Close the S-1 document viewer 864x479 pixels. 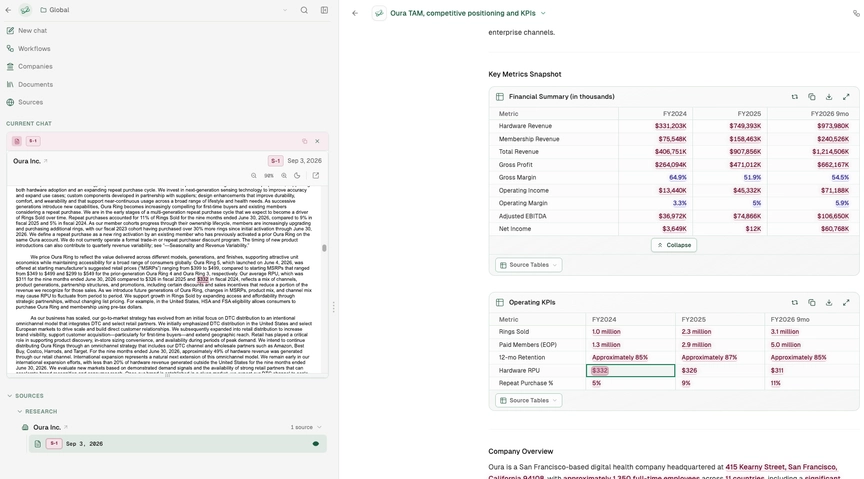click(x=317, y=141)
